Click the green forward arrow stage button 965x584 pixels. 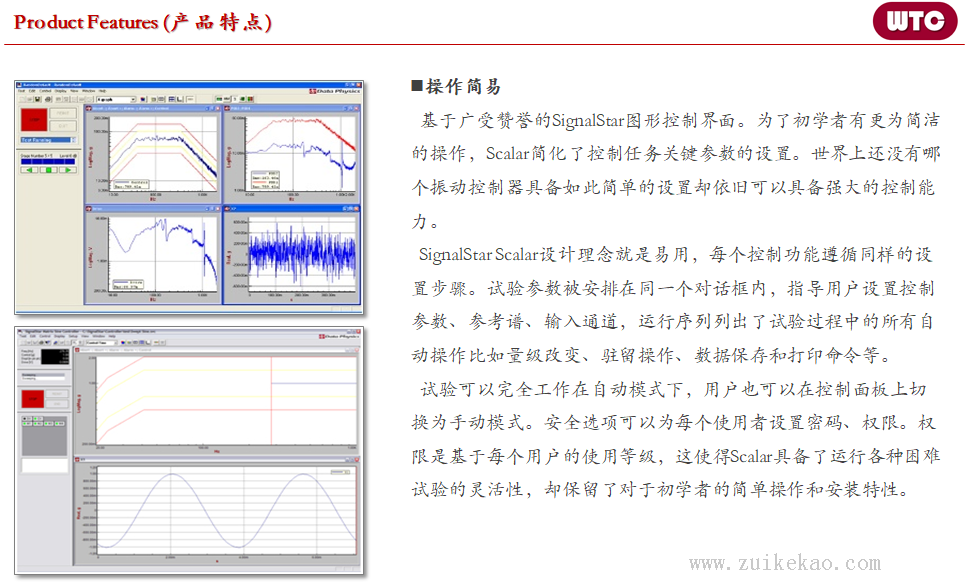68,170
